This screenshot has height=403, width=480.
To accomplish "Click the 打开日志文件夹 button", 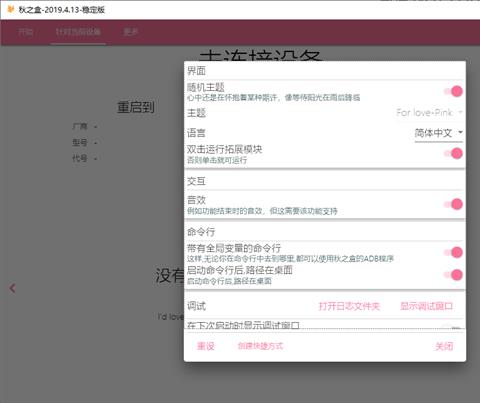I will pos(349,306).
